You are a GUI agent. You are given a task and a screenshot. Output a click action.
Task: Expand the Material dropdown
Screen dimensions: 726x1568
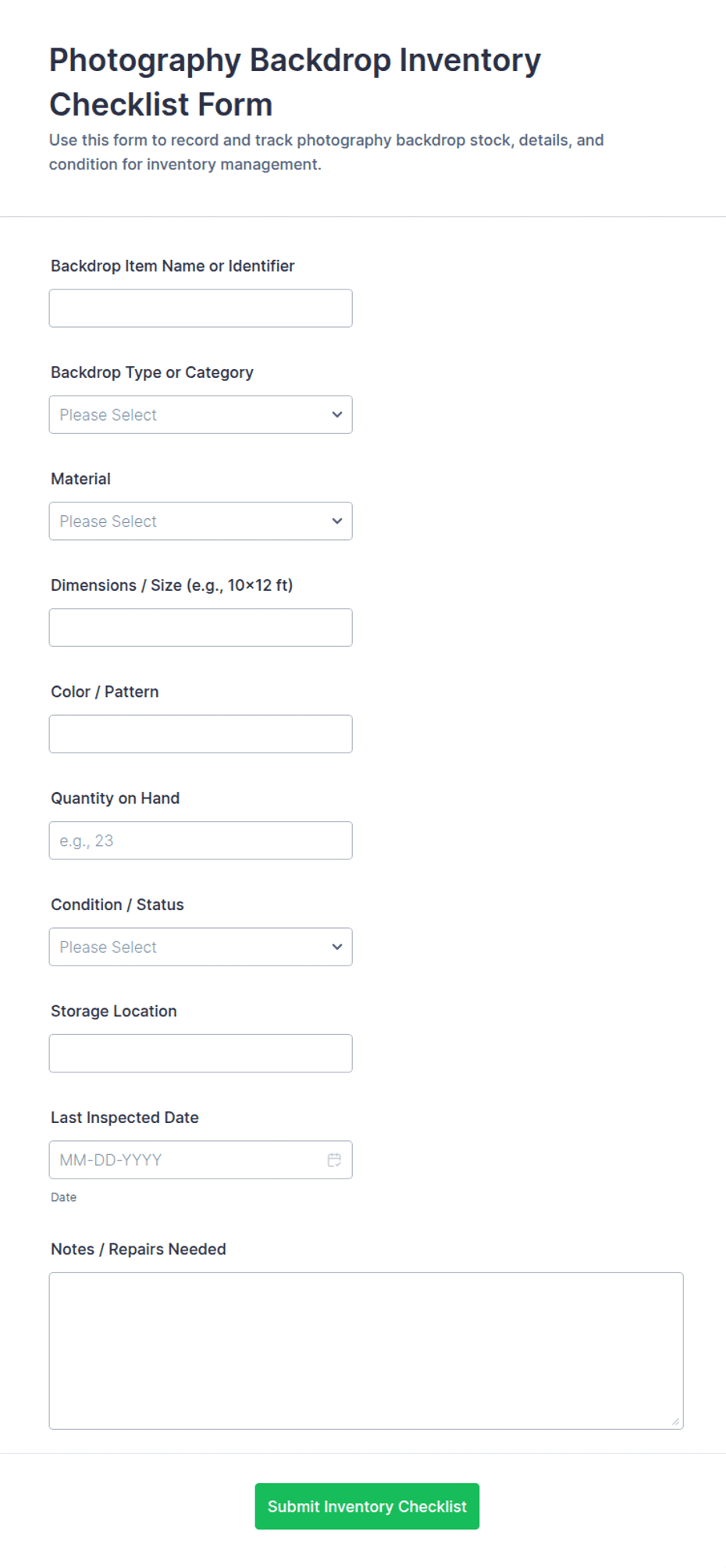pos(201,521)
